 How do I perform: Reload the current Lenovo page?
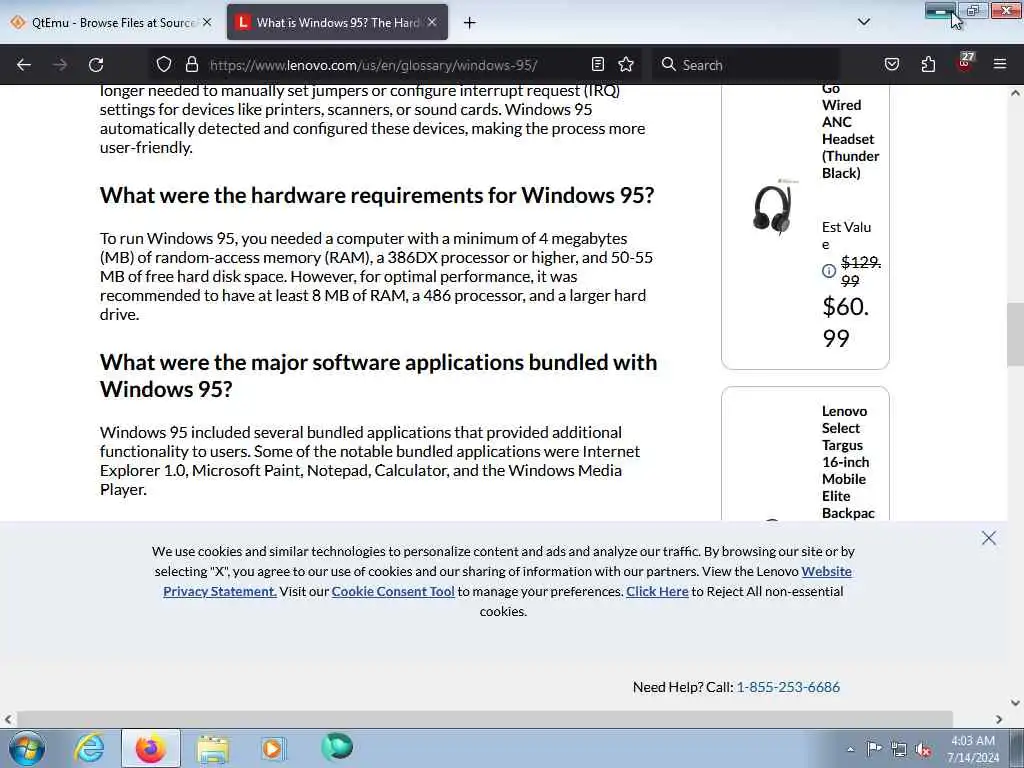(x=96, y=65)
